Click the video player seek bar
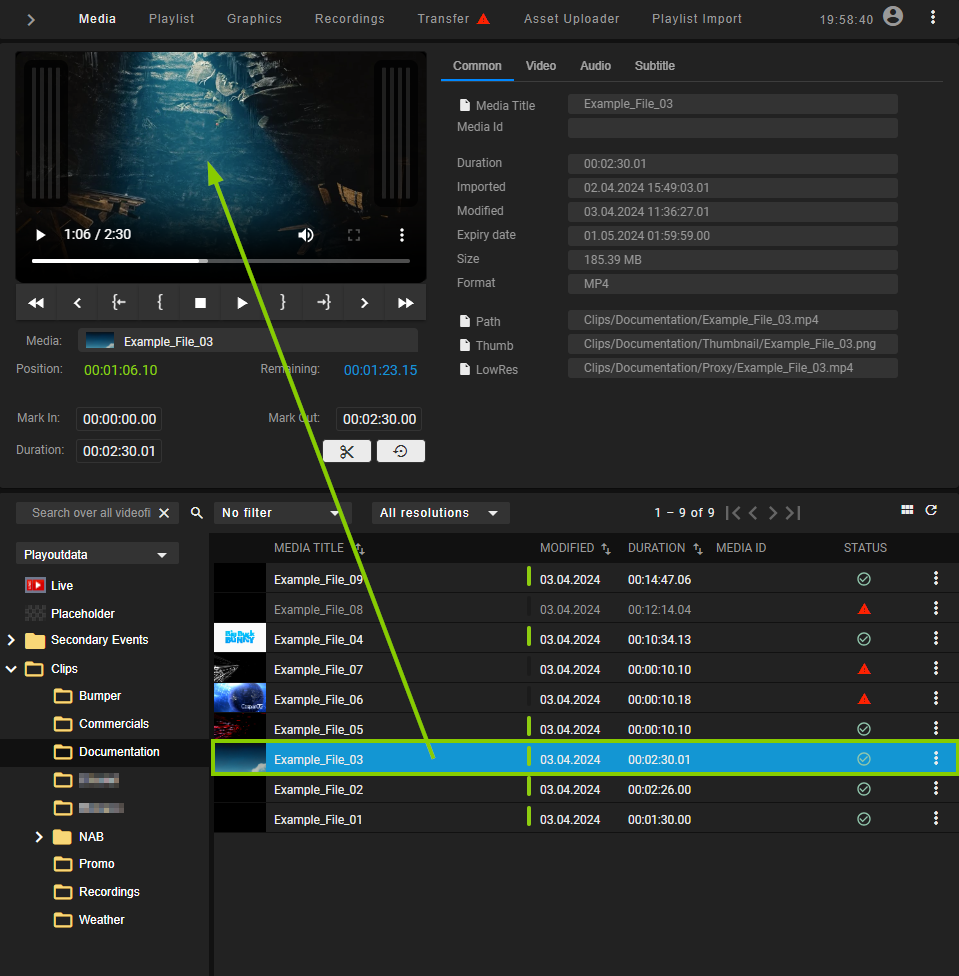Viewport: 959px width, 976px height. click(220, 259)
